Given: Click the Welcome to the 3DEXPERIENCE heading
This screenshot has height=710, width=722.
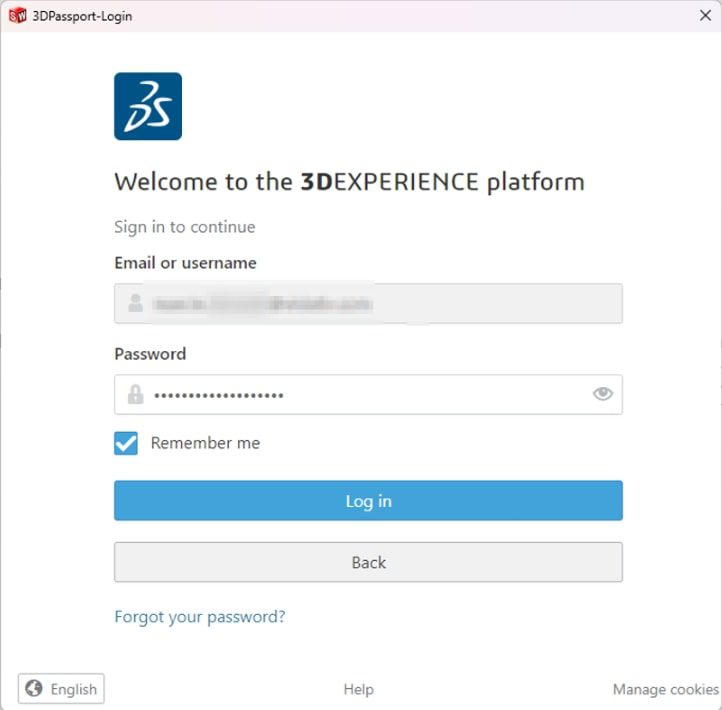Looking at the screenshot, I should tap(349, 182).
